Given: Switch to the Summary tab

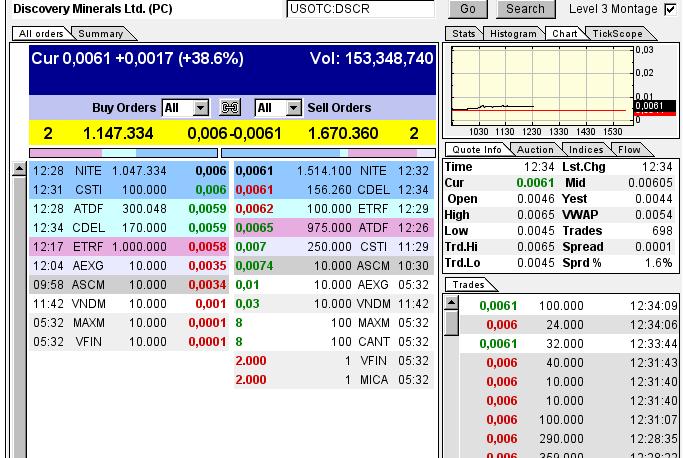Looking at the screenshot, I should click(101, 34).
